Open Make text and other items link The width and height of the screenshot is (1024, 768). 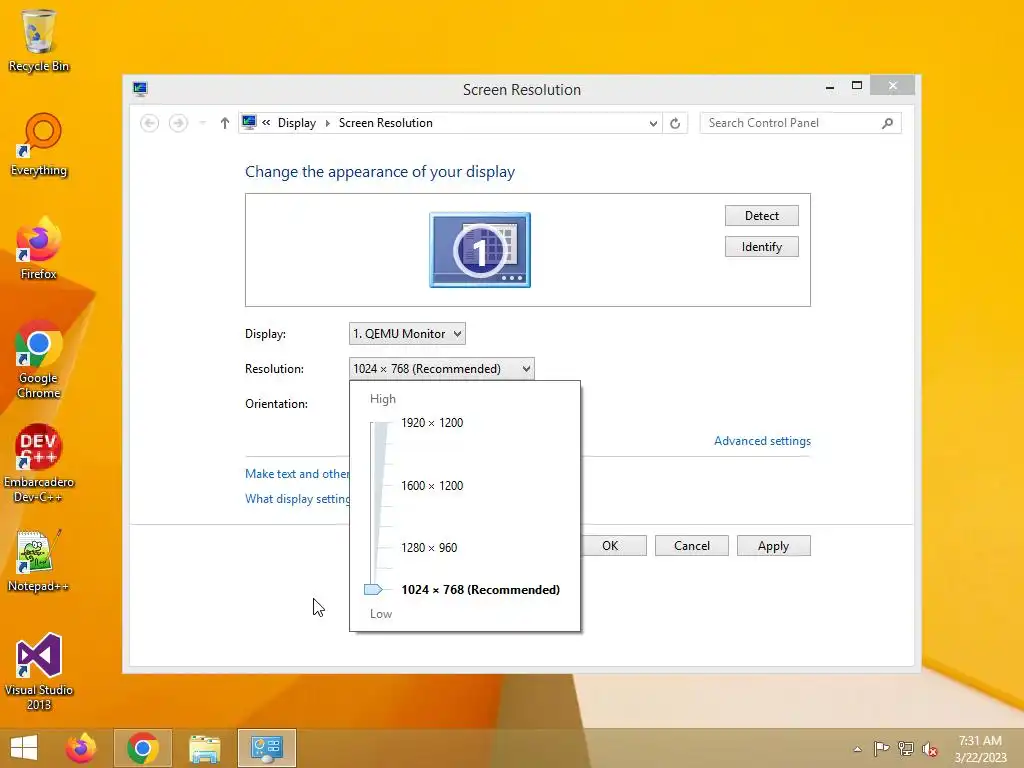pos(297,473)
